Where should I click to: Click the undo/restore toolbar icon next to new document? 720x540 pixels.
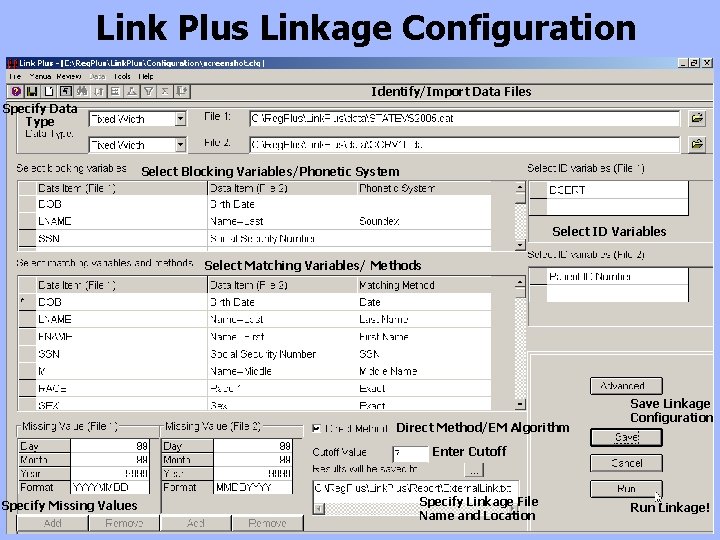pyautogui.click(x=65, y=91)
